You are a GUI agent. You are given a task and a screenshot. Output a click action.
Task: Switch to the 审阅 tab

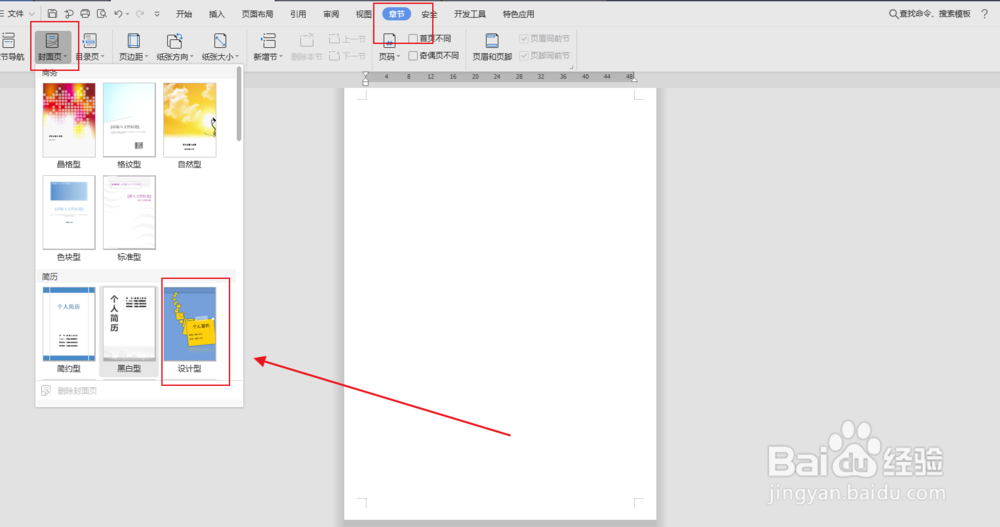click(x=331, y=14)
